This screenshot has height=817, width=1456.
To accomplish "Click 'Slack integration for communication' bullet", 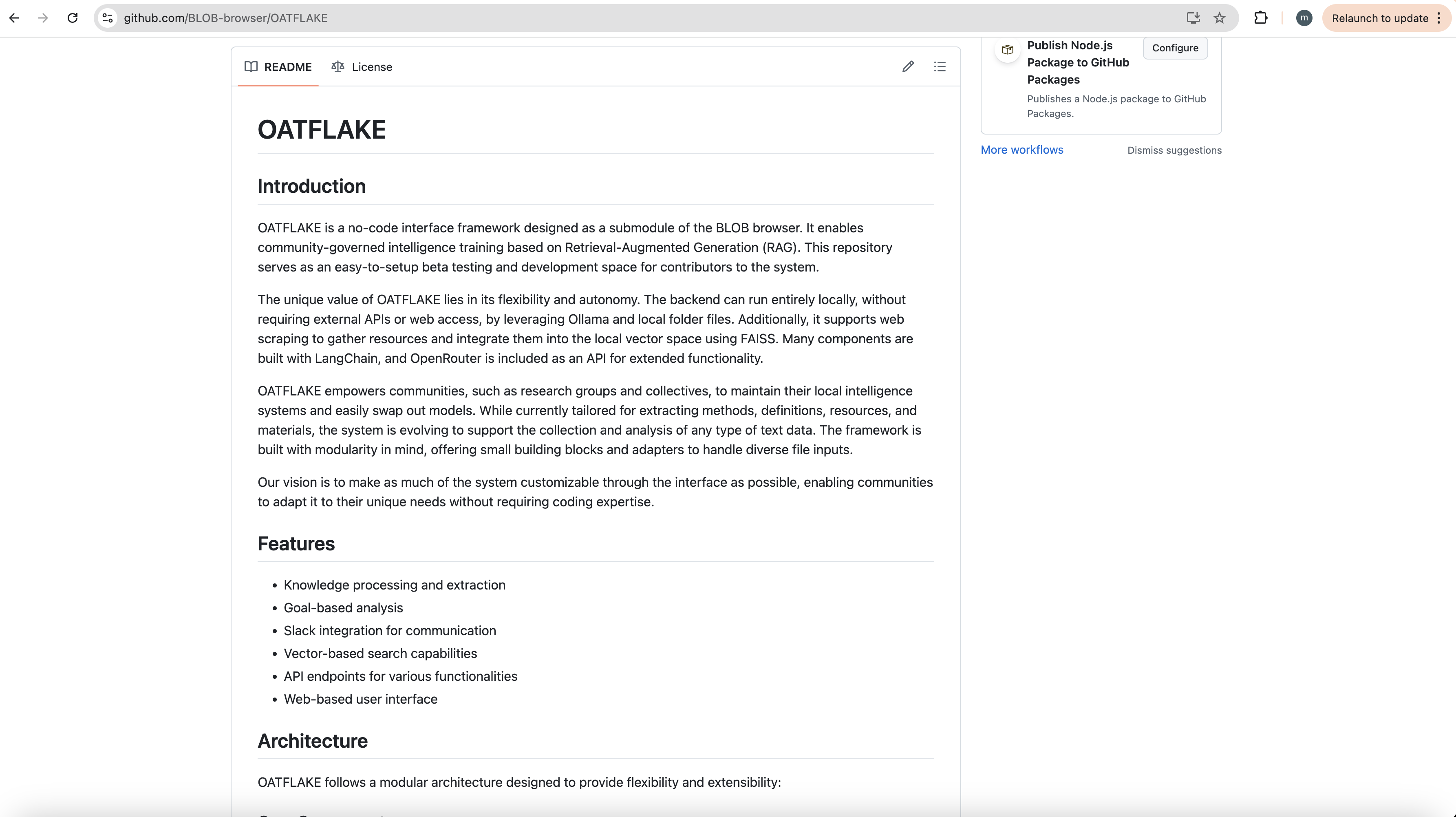I will coord(390,630).
